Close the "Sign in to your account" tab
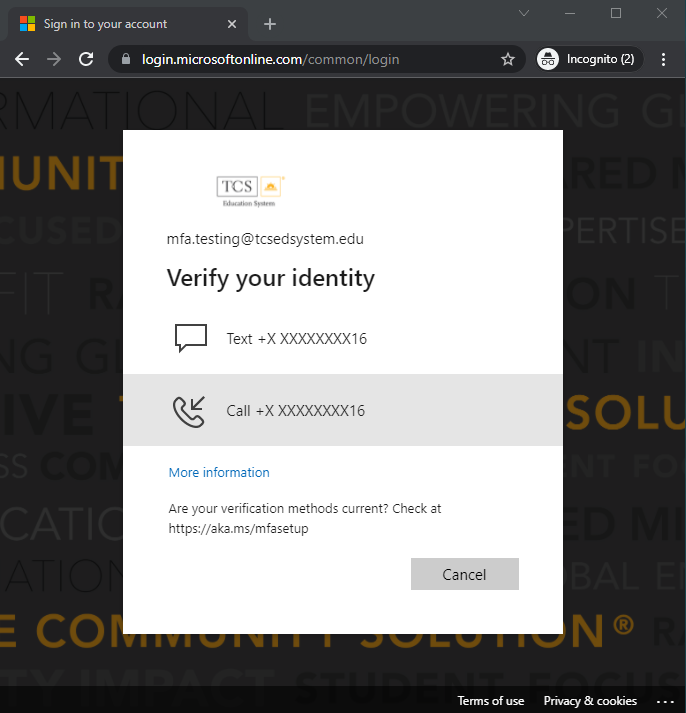Viewport: 686px width, 713px height. click(x=232, y=24)
